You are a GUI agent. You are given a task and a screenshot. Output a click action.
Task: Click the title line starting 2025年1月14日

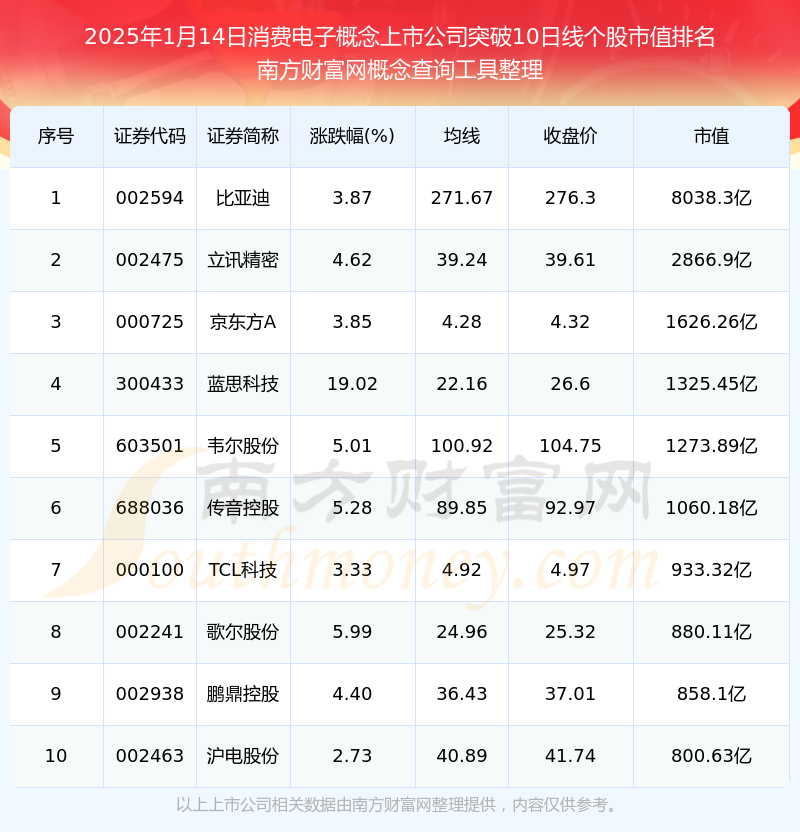coord(399,37)
